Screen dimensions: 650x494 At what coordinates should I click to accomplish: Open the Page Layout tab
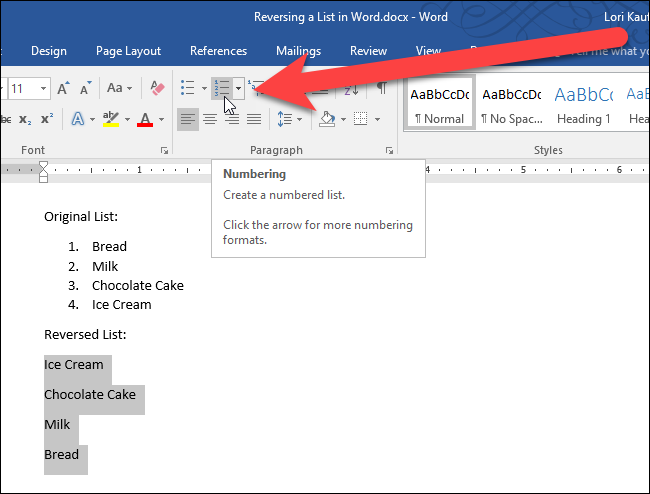(x=128, y=51)
